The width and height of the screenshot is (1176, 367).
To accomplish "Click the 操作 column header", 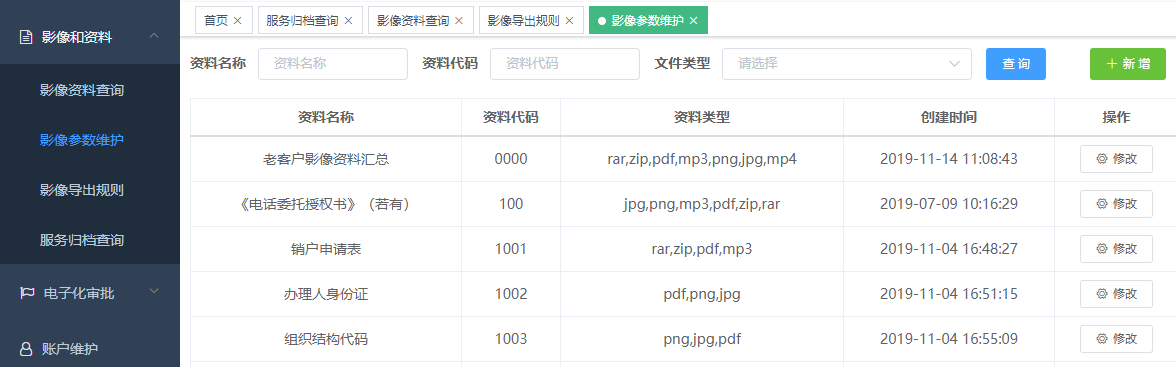I will pos(1116,118).
